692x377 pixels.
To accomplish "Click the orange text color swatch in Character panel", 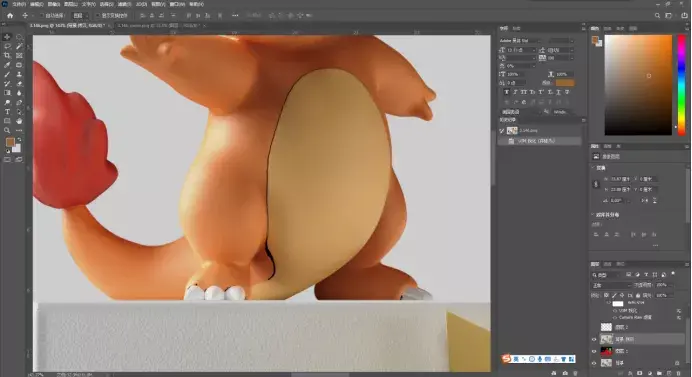I will (564, 83).
